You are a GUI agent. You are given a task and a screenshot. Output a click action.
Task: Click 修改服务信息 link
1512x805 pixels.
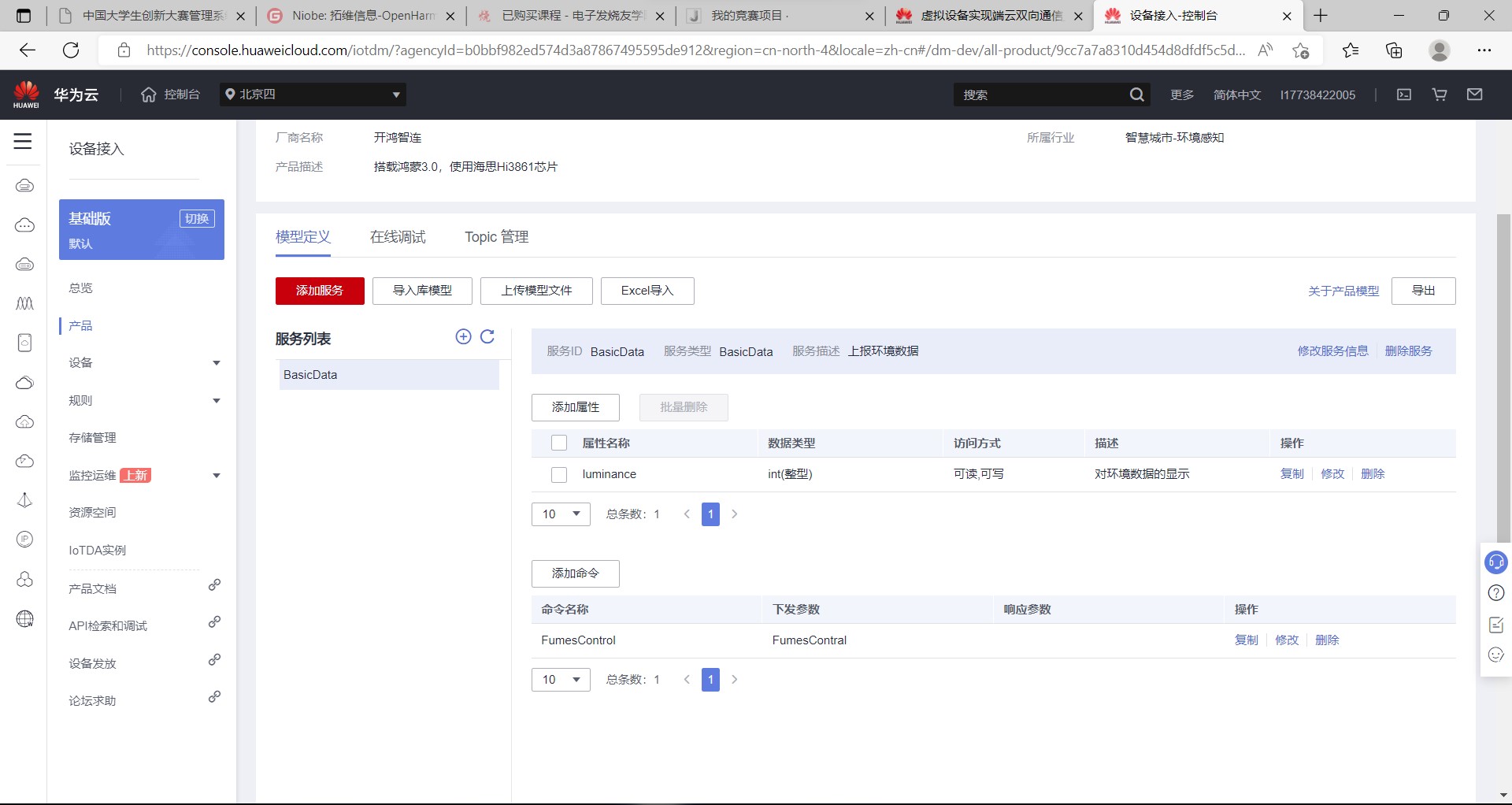point(1332,351)
